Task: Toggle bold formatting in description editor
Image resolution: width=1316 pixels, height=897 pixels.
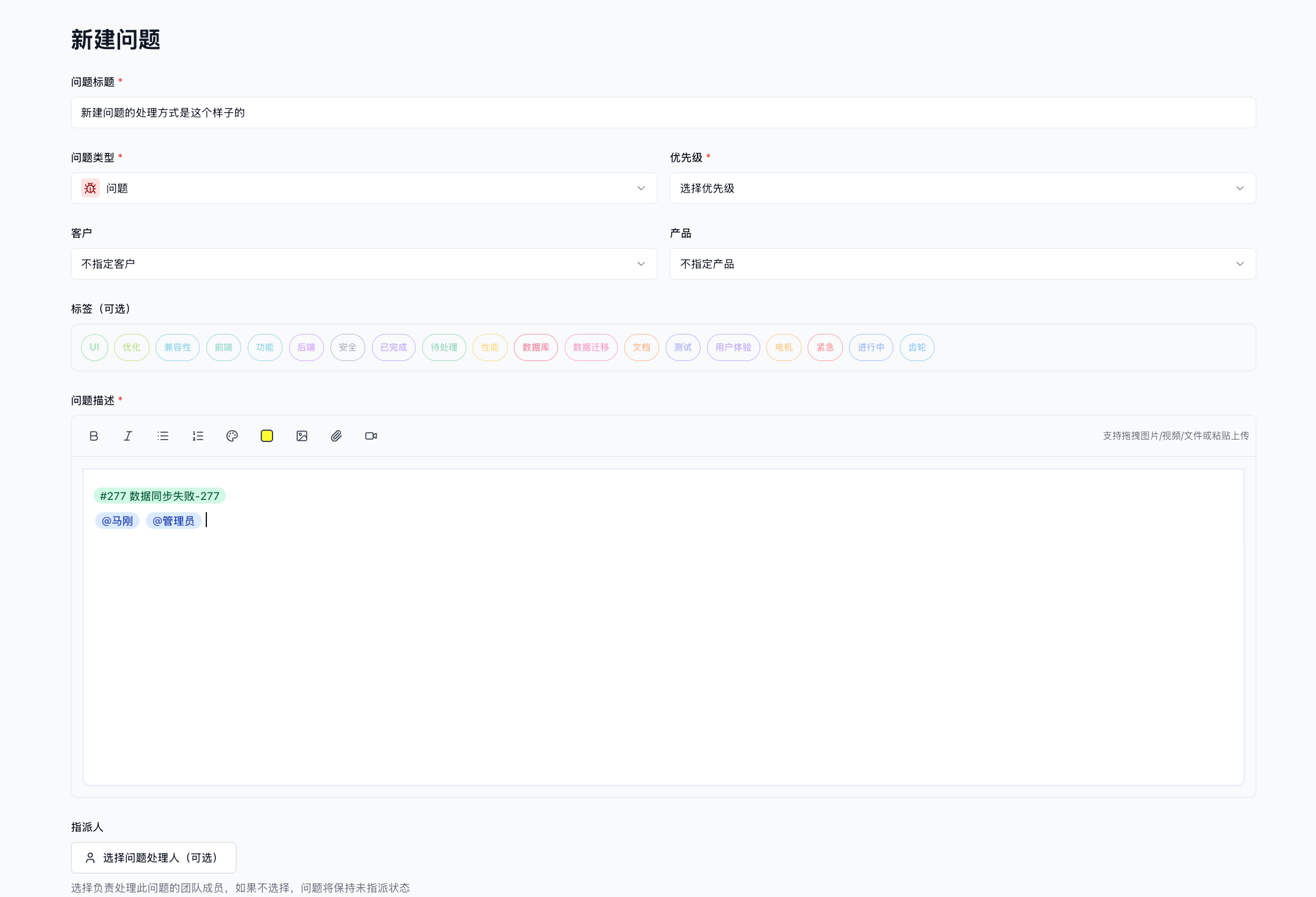Action: [93, 436]
